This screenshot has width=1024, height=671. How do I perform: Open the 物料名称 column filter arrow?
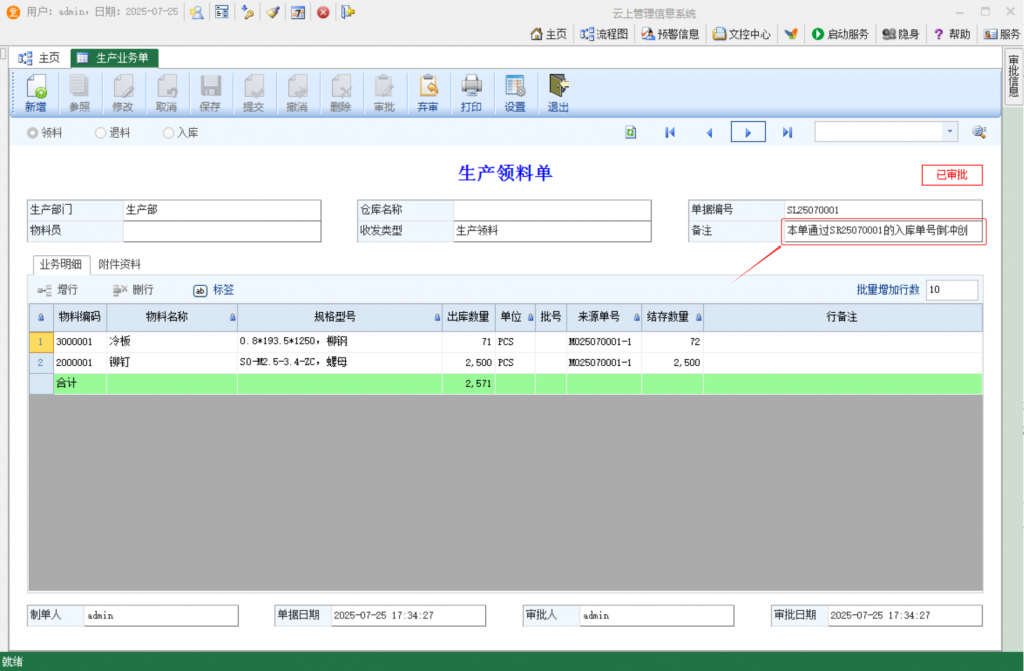232,318
